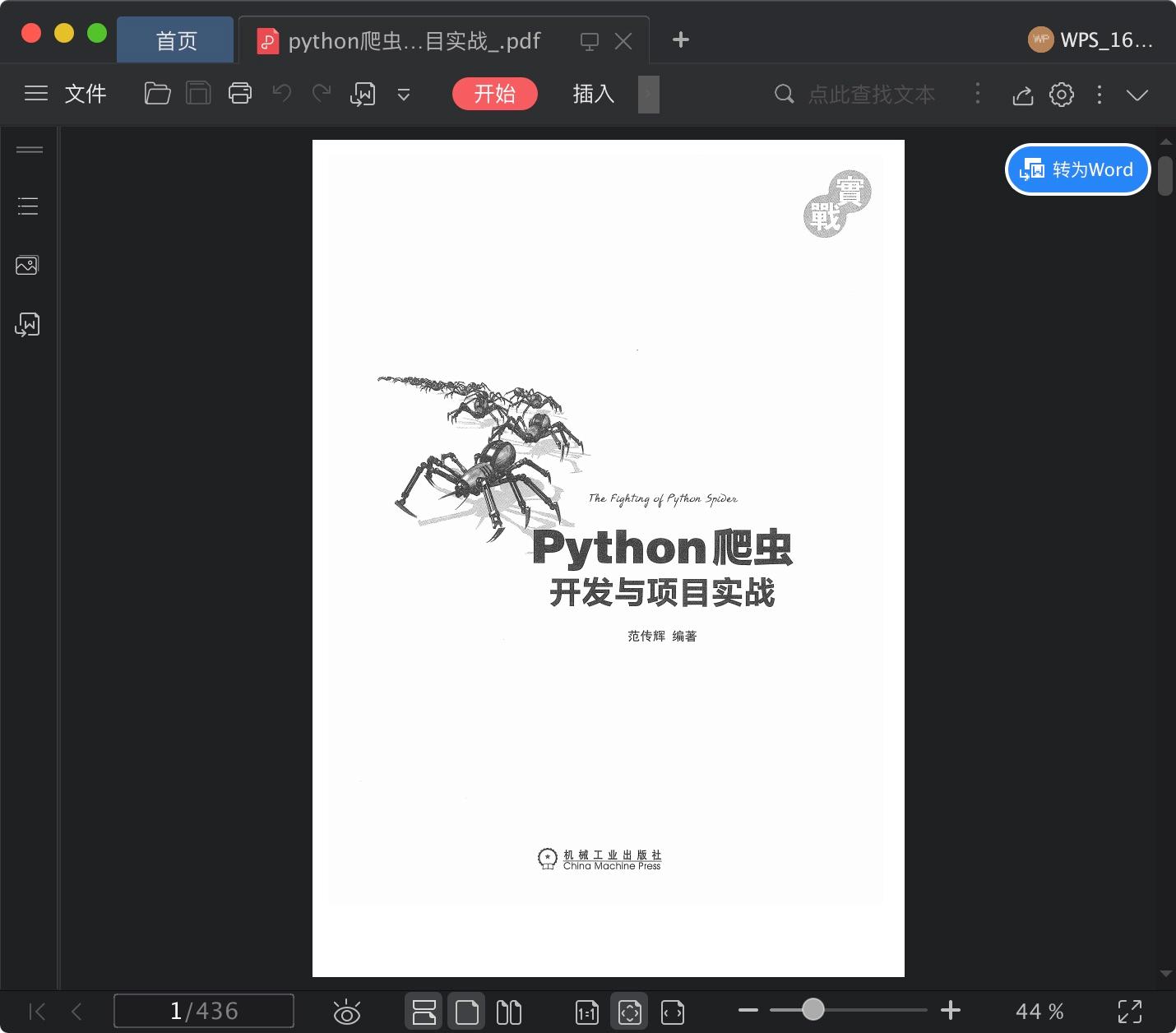Add a new tab with plus
This screenshot has width=1176, height=1033.
coord(680,39)
